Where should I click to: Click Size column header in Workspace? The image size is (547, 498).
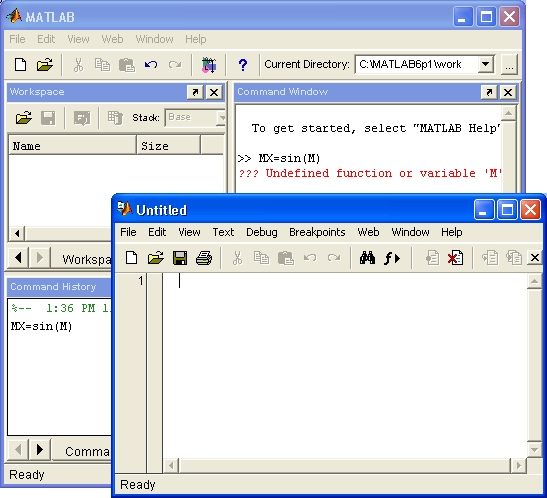[168, 145]
